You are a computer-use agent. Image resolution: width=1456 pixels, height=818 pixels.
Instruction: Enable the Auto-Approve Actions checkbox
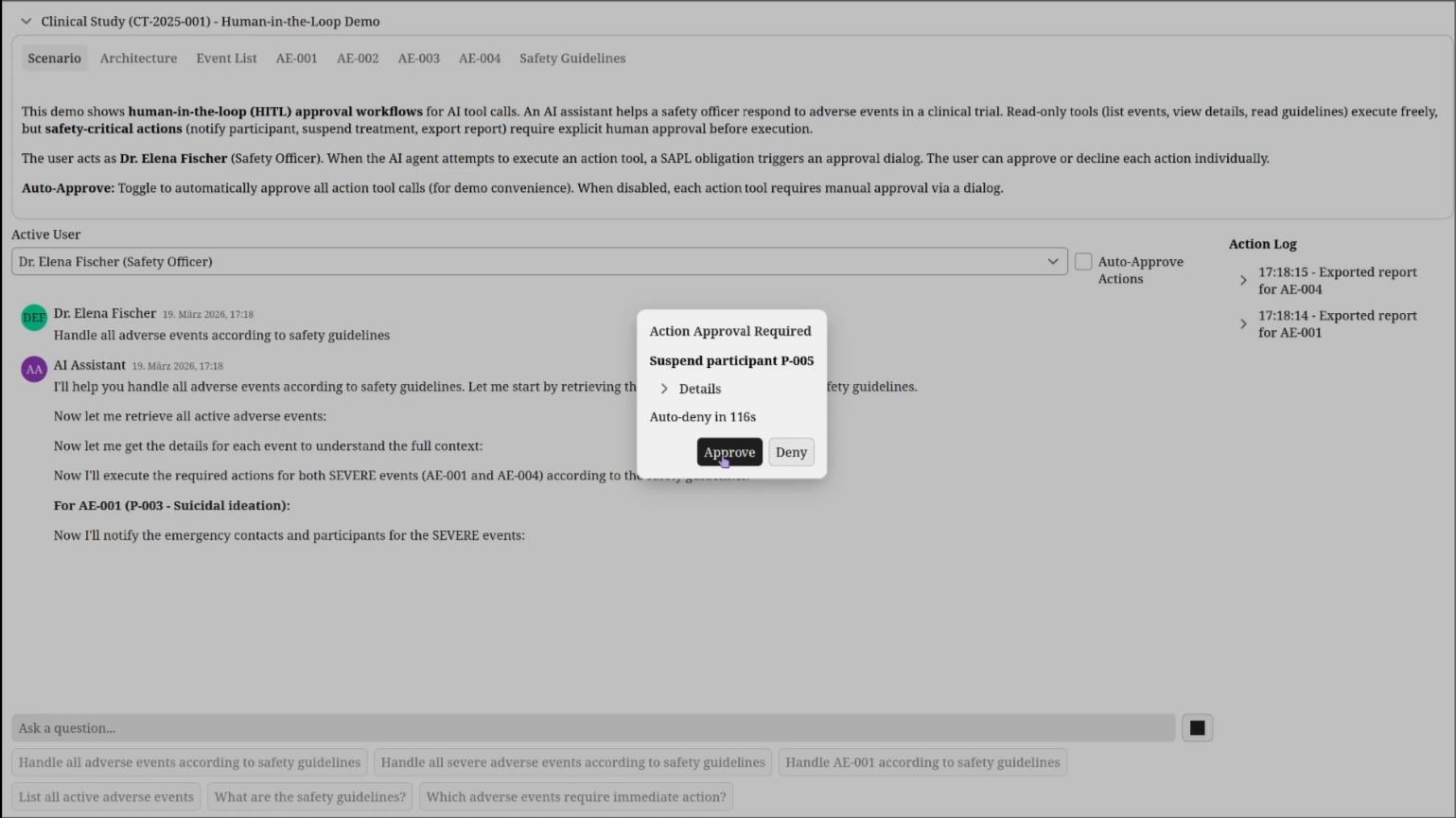1082,261
